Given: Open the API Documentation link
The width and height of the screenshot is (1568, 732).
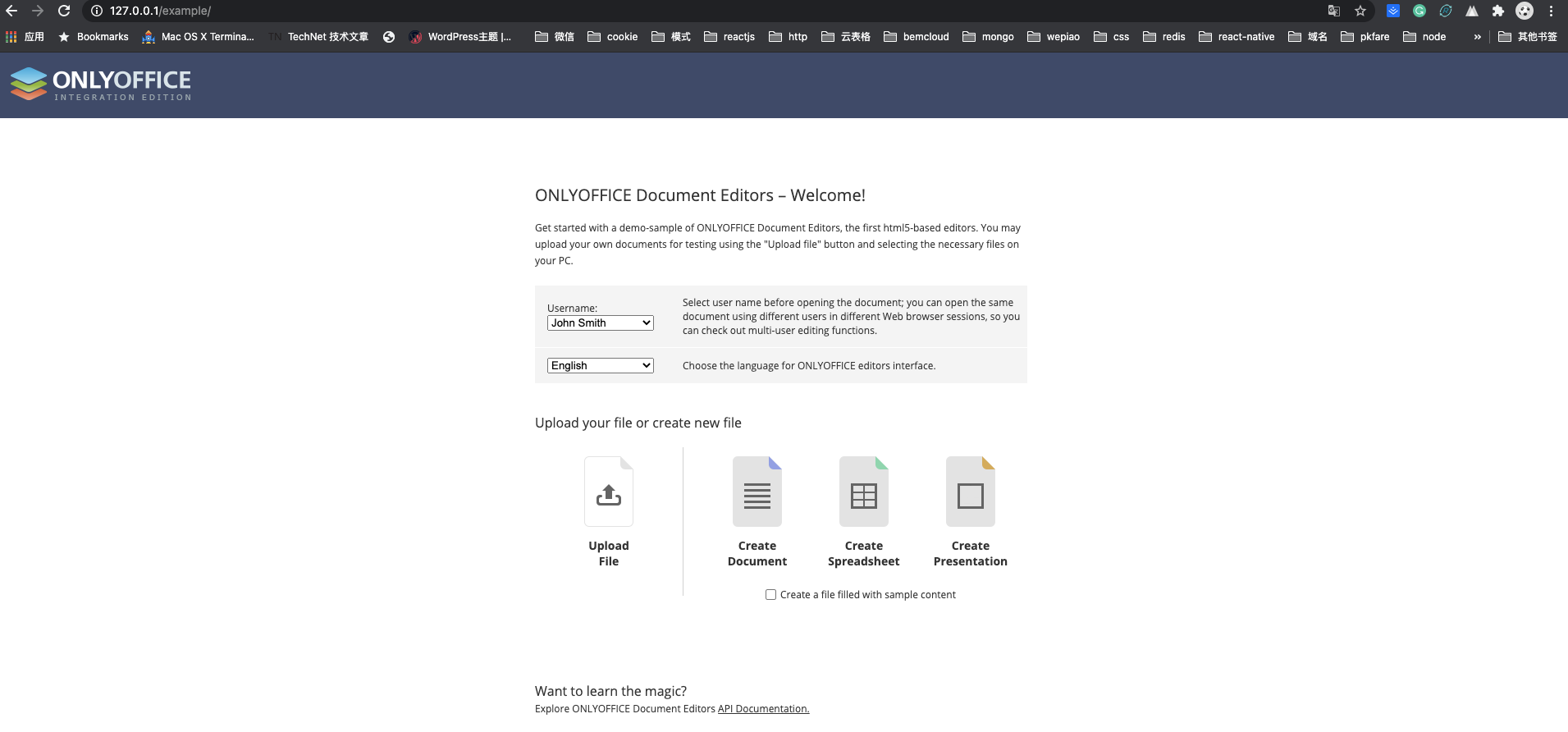Looking at the screenshot, I should click(763, 709).
